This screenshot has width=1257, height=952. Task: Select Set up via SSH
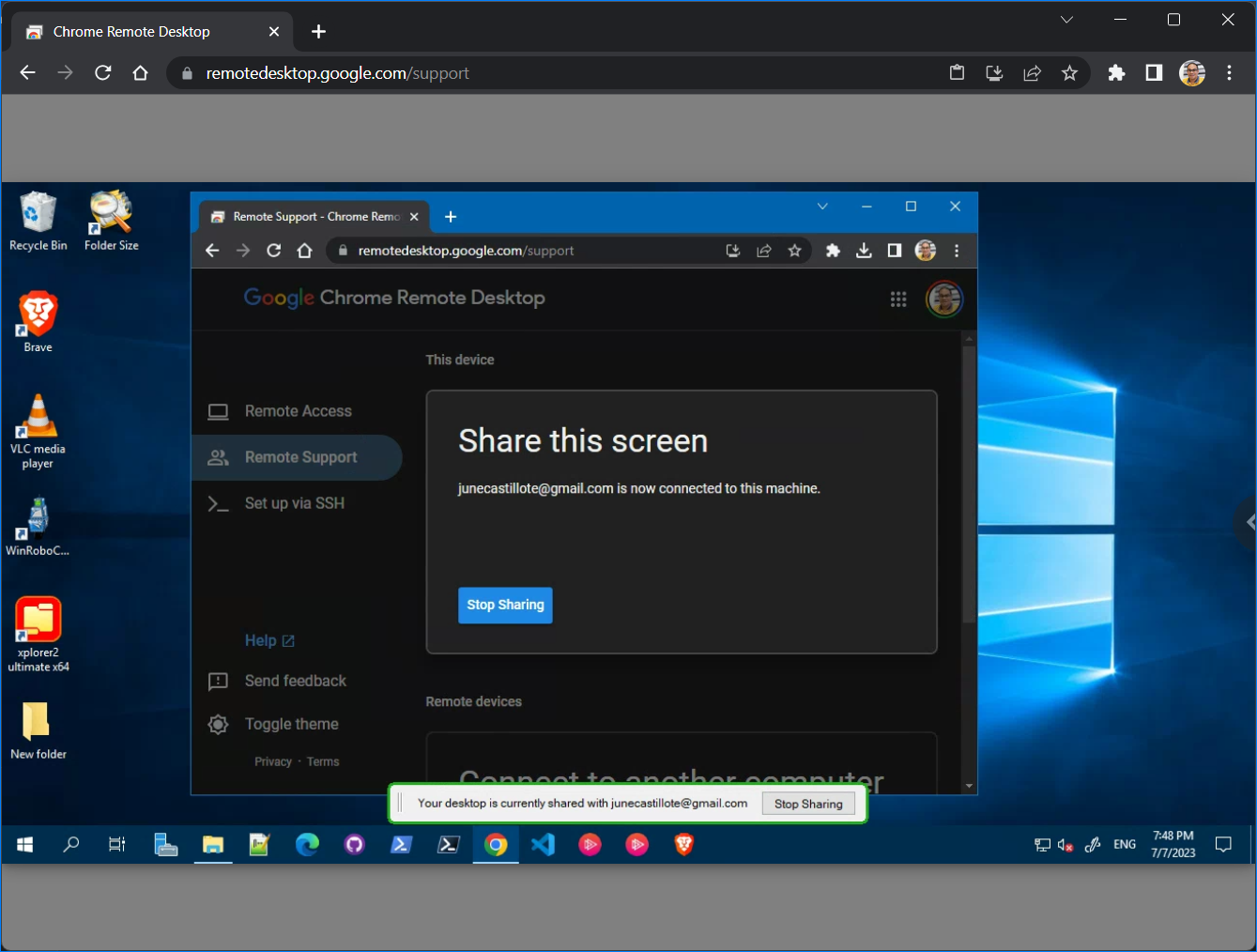tap(294, 503)
